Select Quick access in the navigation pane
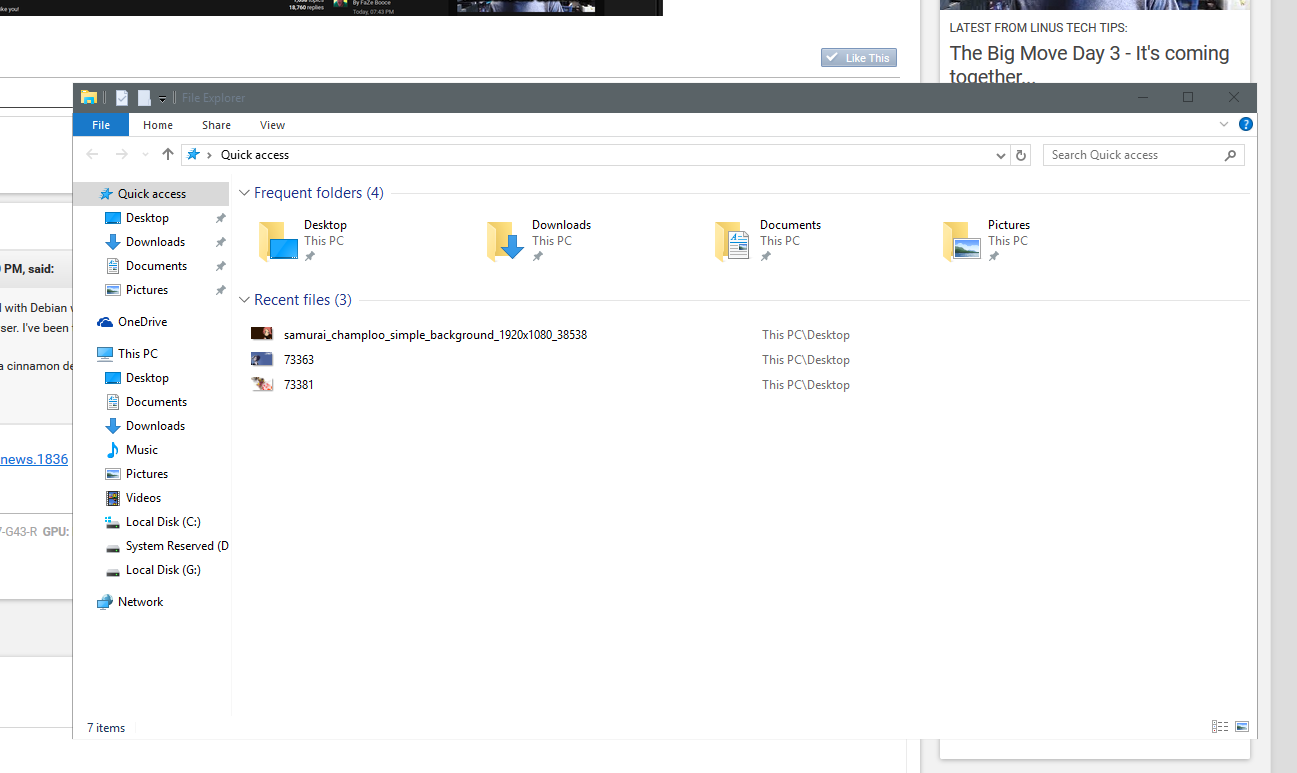 (x=152, y=194)
